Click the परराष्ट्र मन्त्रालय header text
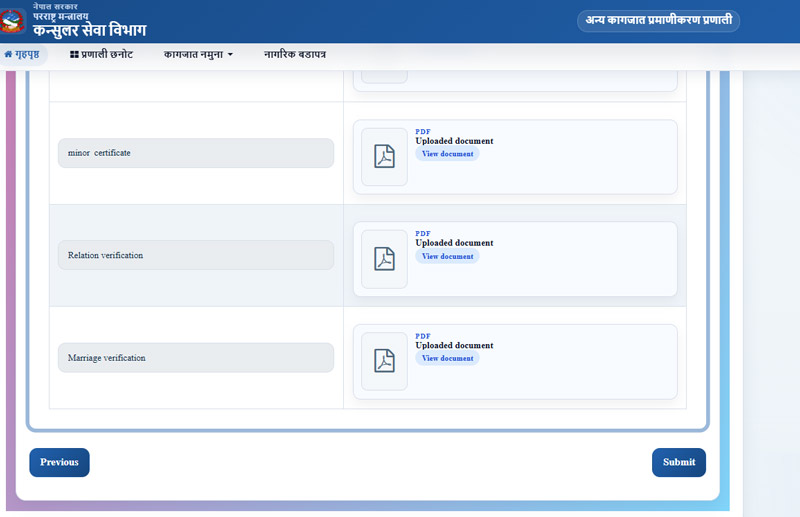800x517 pixels. pos(61,16)
